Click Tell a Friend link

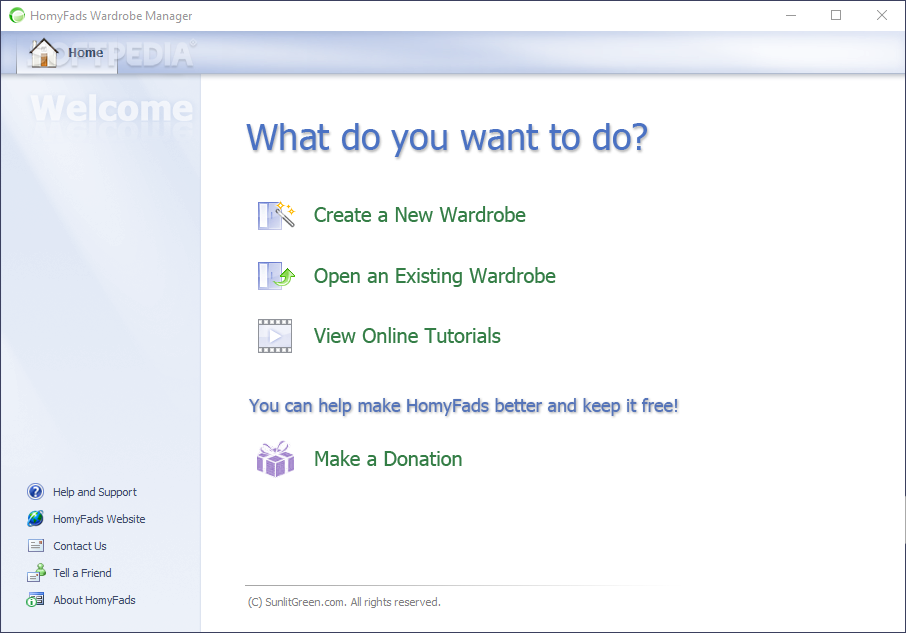[x=82, y=573]
